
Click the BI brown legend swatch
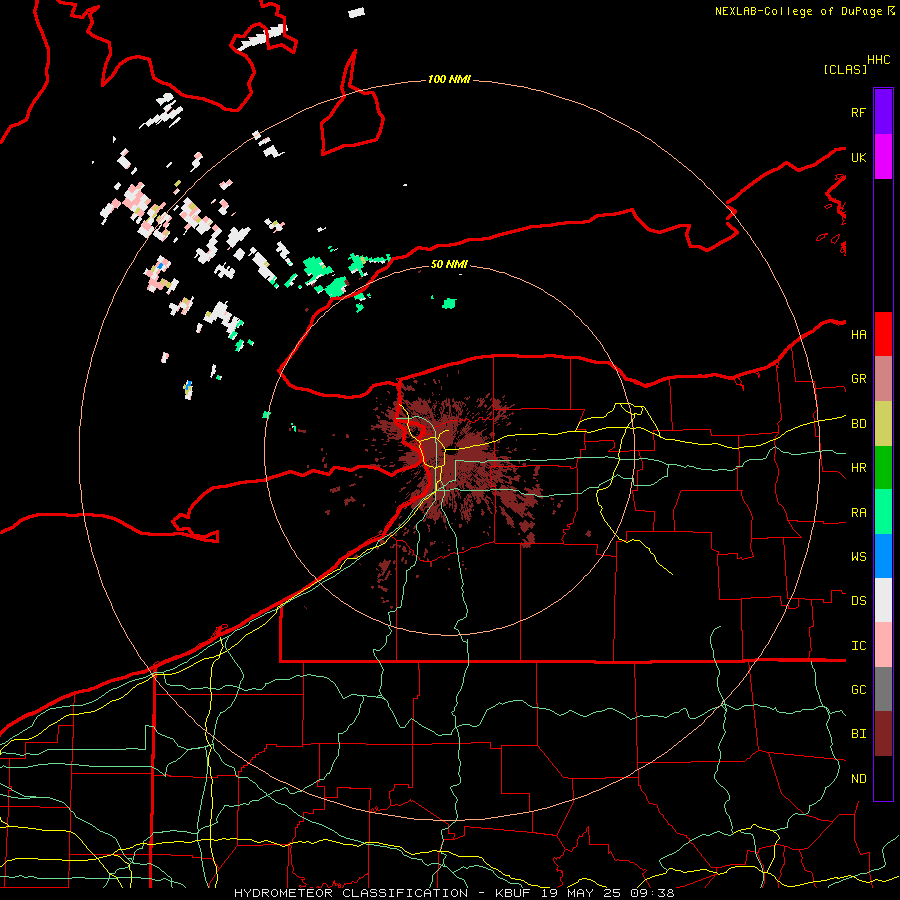883,734
